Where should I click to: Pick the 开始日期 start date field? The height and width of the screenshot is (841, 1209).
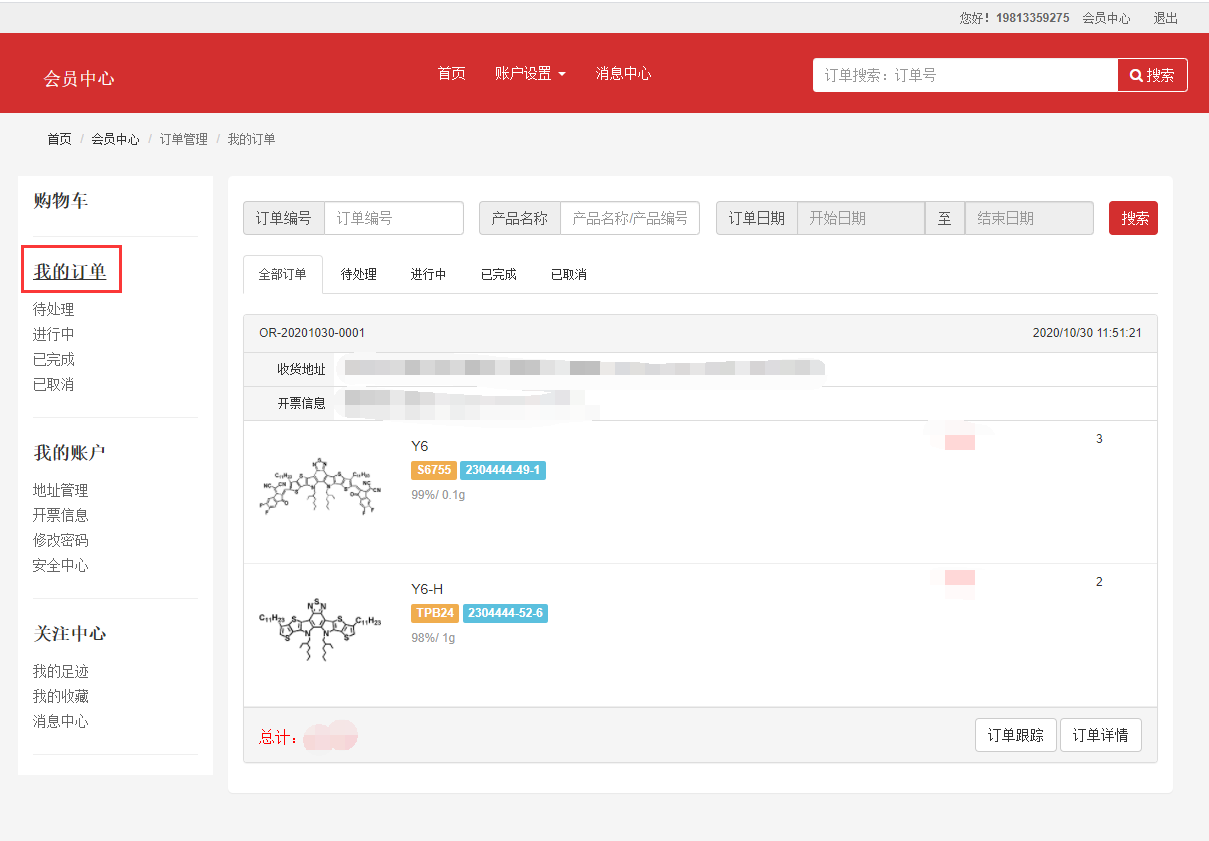pyautogui.click(x=860, y=218)
